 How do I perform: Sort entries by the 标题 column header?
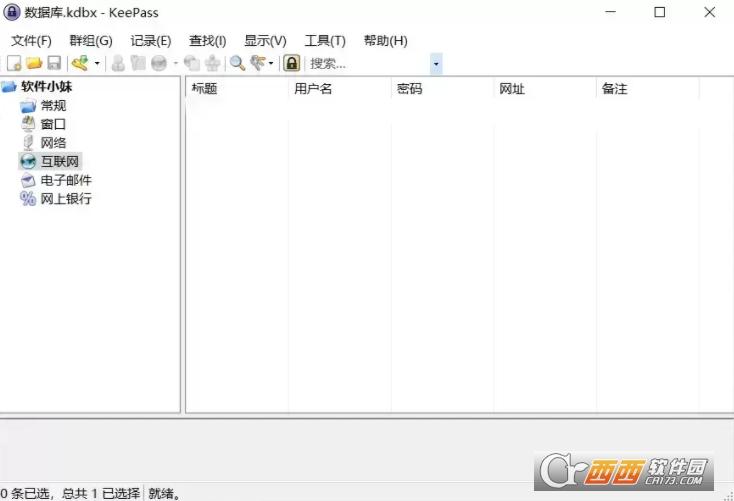[x=237, y=88]
